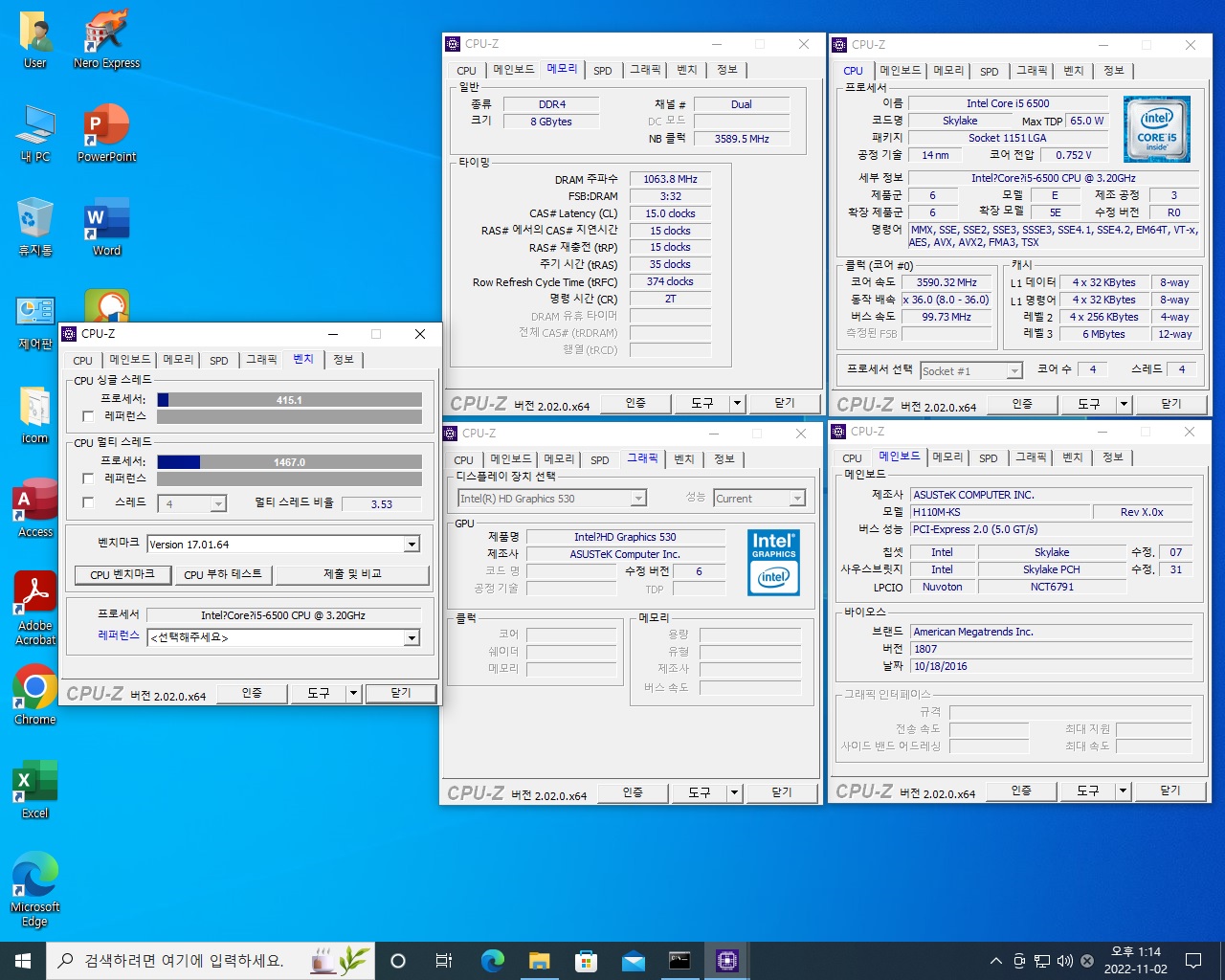1225x980 pixels.
Task: Launch the Word desktop shortcut
Action: pos(106,228)
